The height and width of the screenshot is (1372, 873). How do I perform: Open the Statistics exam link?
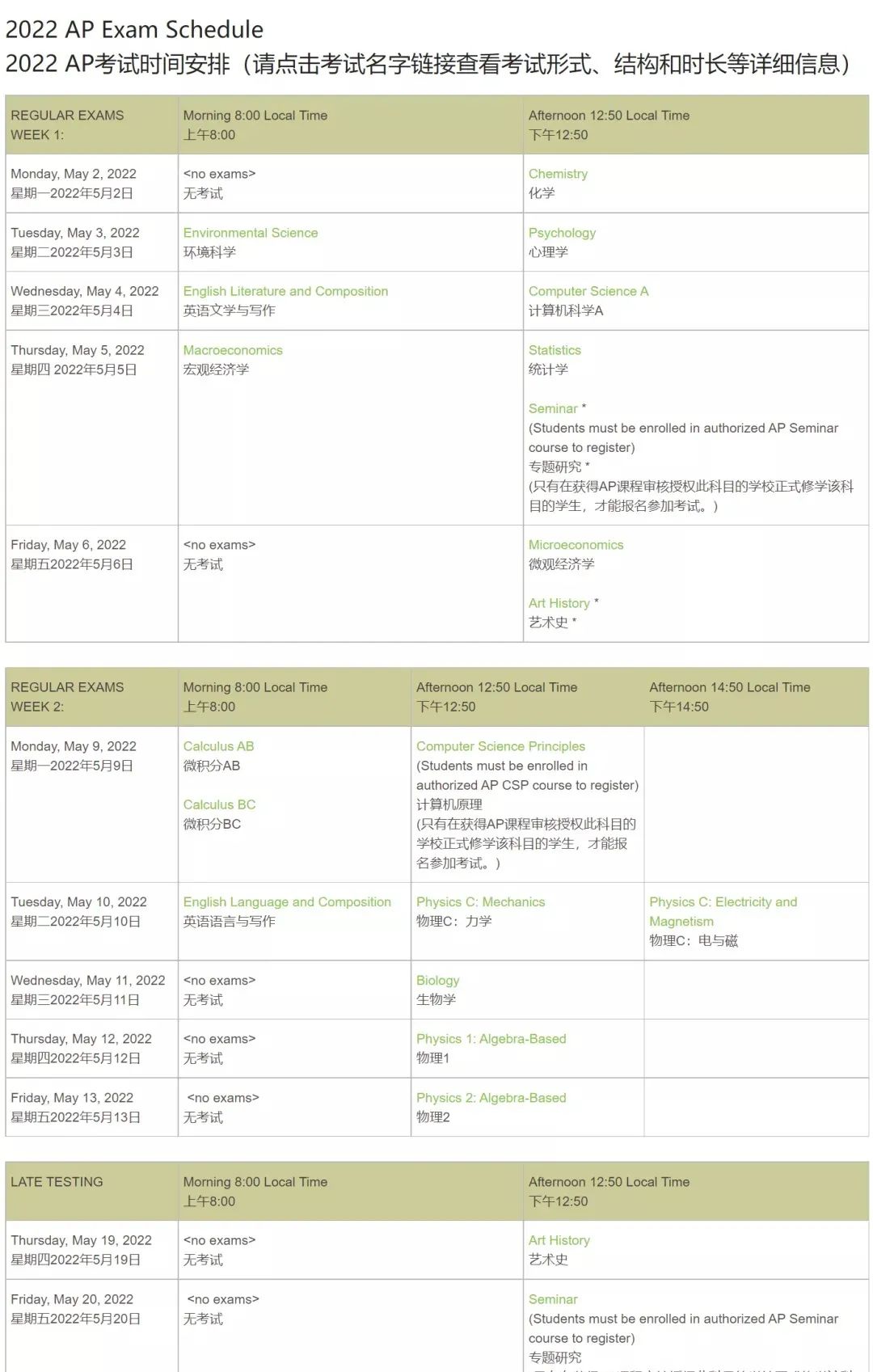coord(555,350)
